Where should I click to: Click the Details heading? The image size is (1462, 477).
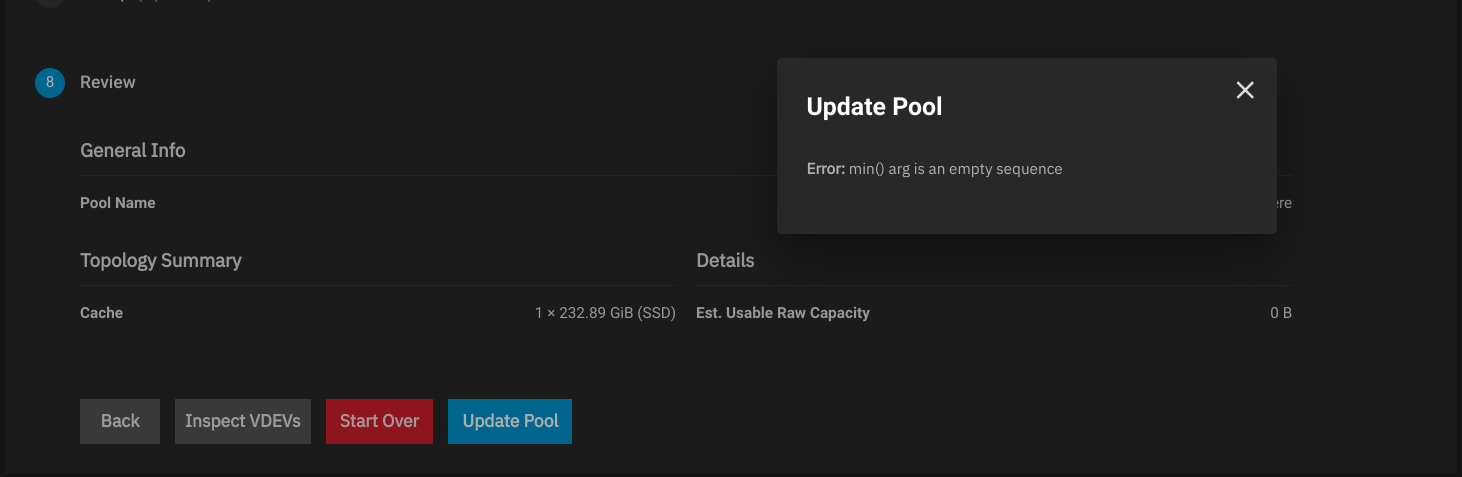point(725,261)
